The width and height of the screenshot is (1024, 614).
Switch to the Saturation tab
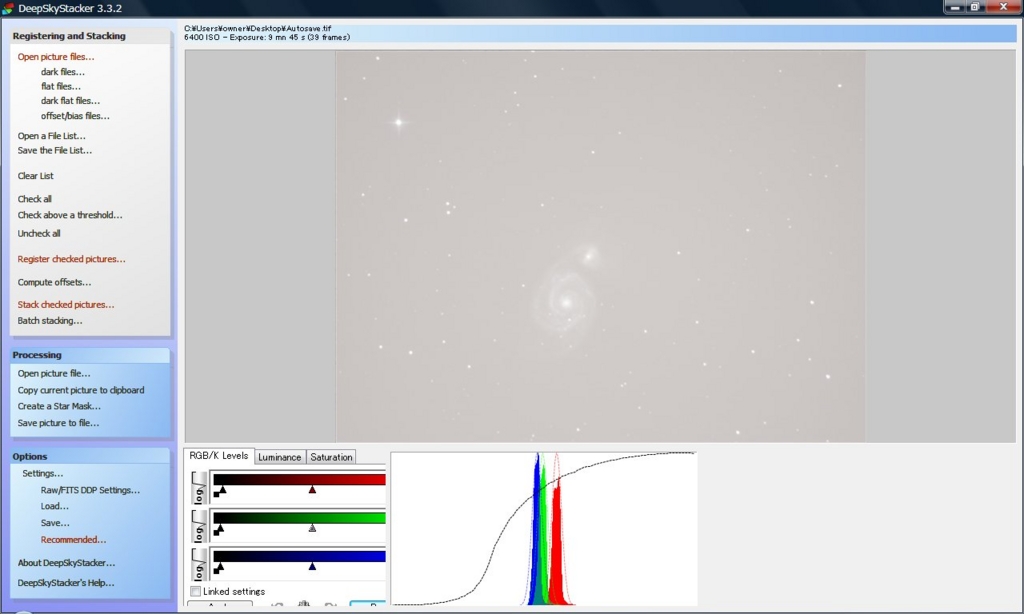(x=331, y=457)
